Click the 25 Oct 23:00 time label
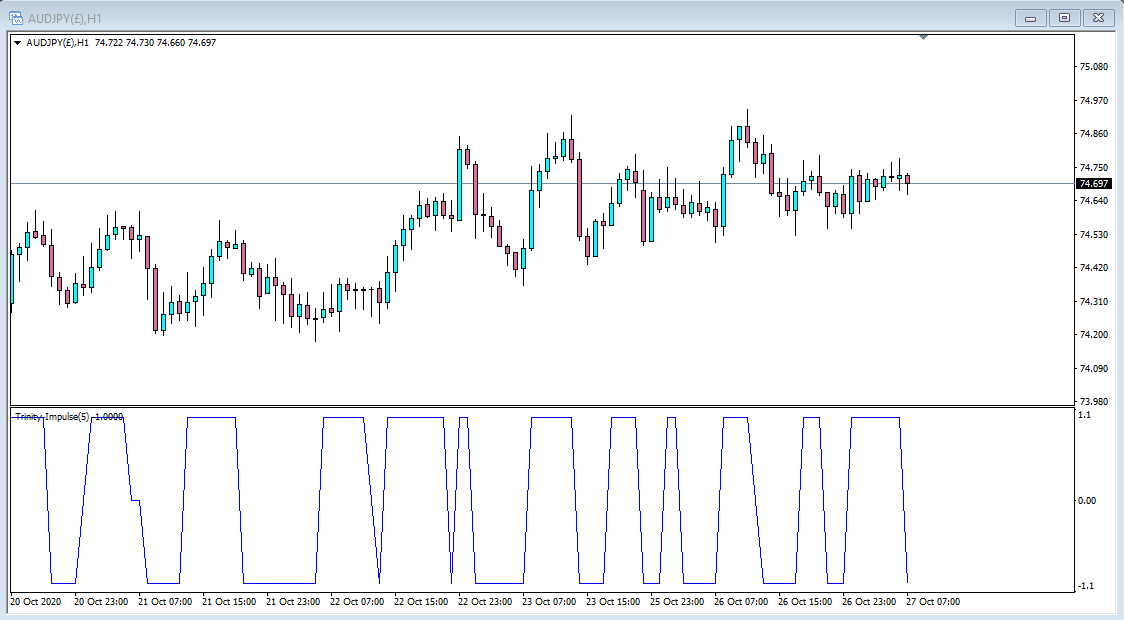The height and width of the screenshot is (620, 1124). pyautogui.click(x=677, y=602)
